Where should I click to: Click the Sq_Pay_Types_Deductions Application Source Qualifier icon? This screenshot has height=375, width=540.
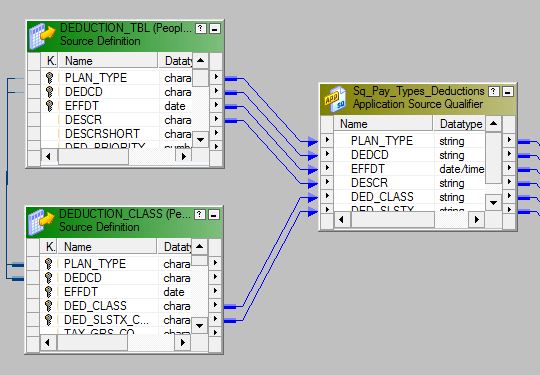[x=335, y=99]
